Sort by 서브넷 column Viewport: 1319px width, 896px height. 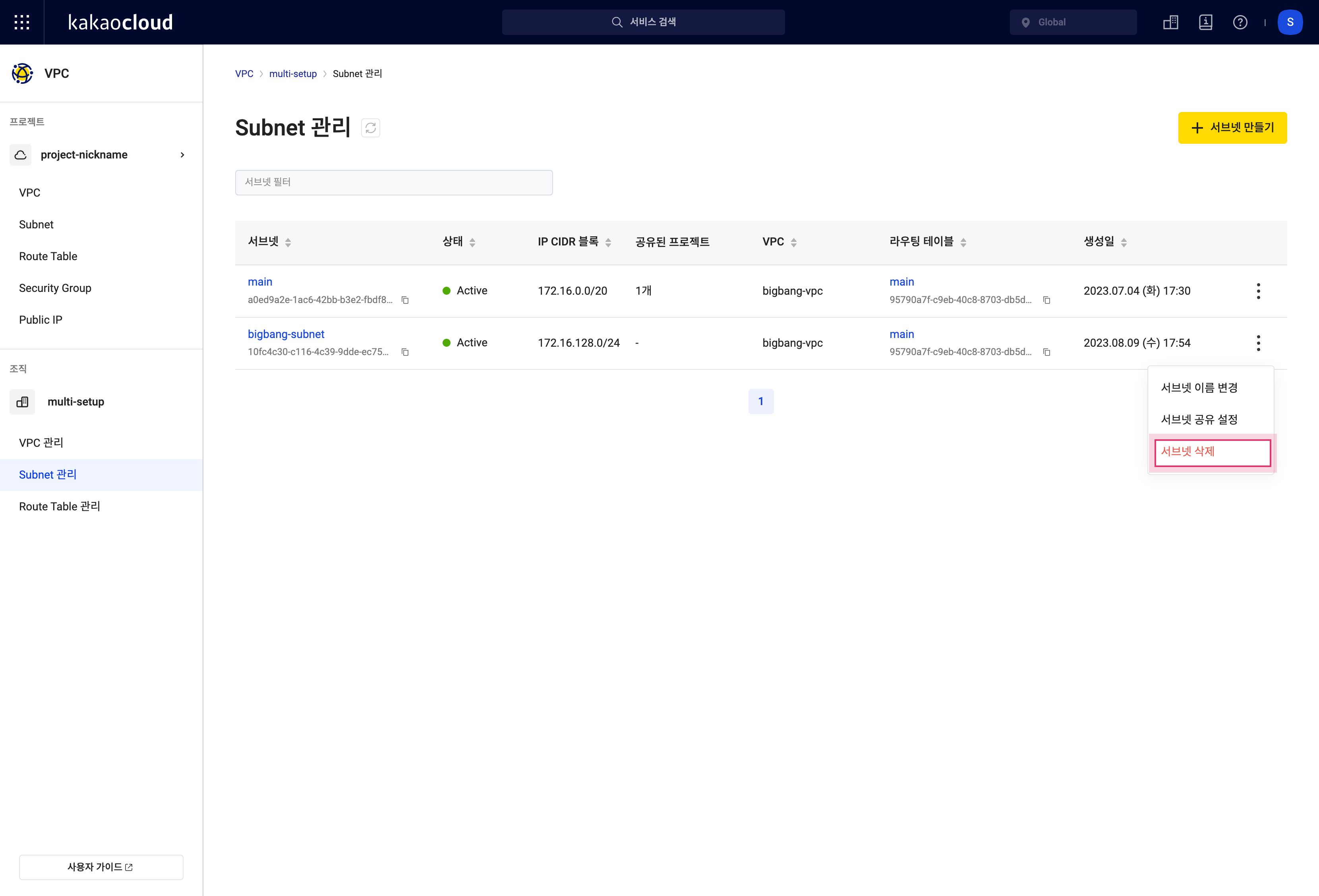point(288,242)
